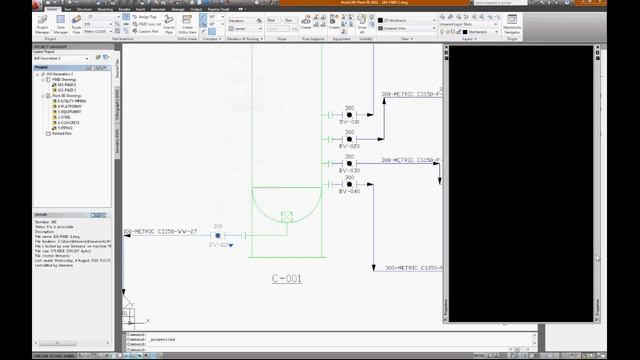Open the Manage ribbon tab
Viewport: 640px width, 360px height.
[178, 9]
